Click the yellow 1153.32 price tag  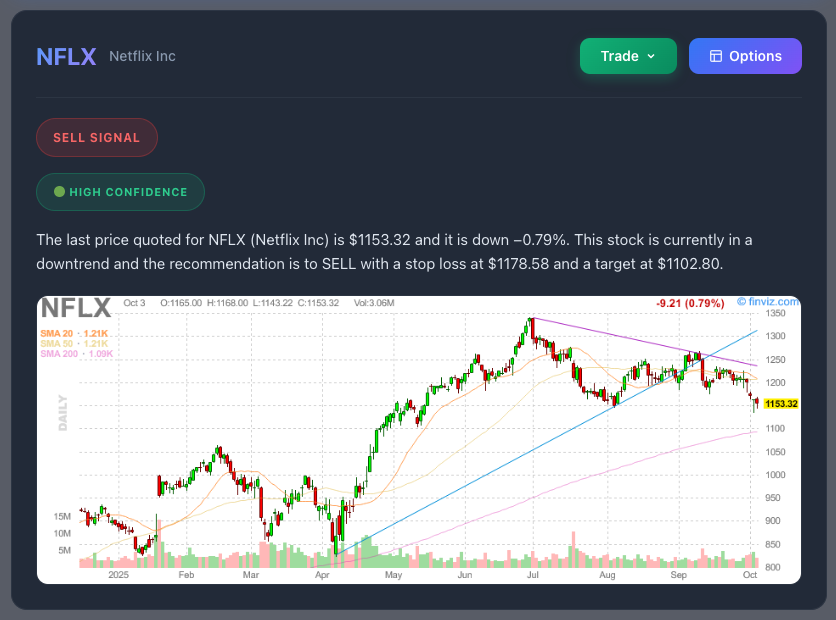[780, 403]
